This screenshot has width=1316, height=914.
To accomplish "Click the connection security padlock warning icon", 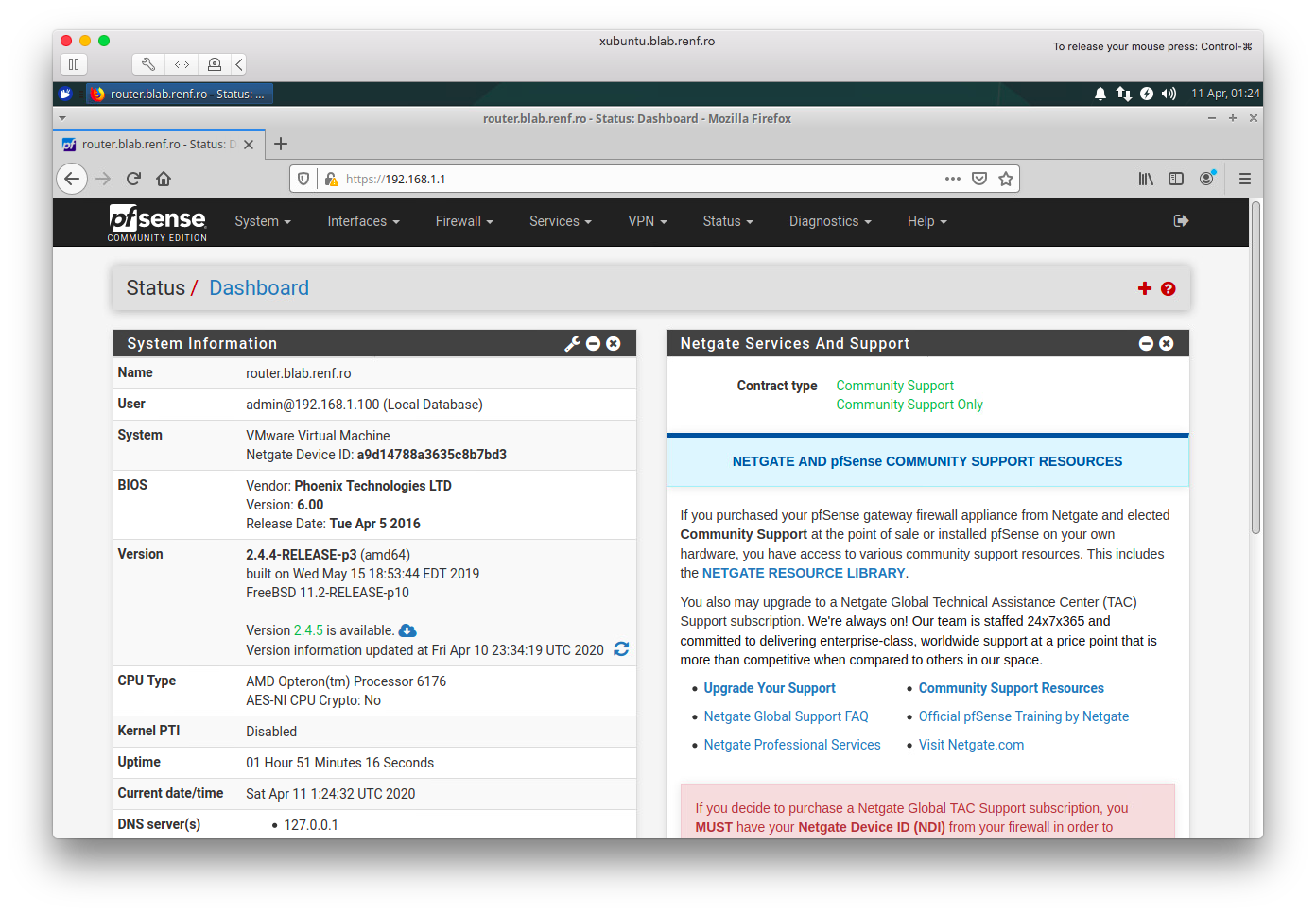I will click(x=331, y=179).
